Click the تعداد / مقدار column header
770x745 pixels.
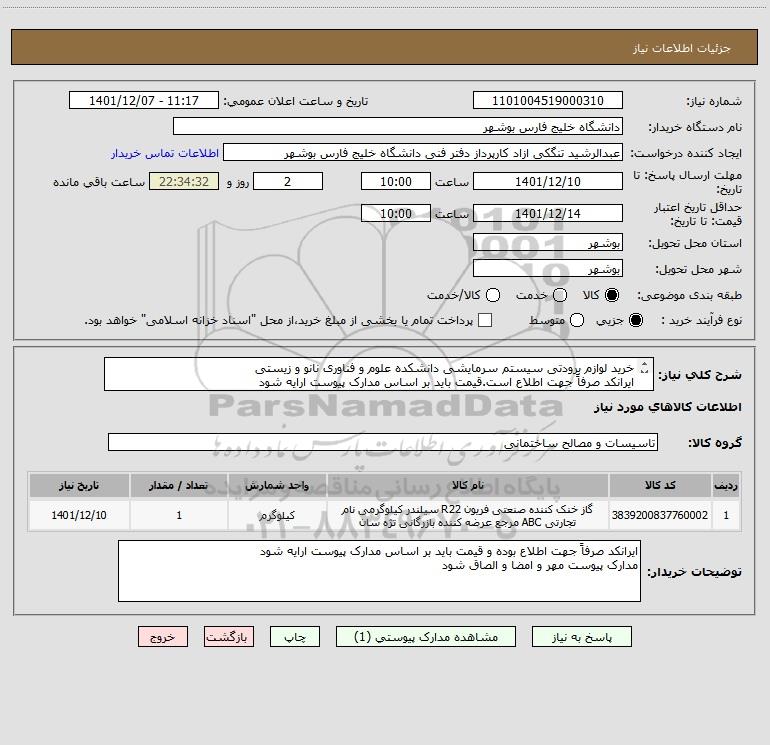179,485
